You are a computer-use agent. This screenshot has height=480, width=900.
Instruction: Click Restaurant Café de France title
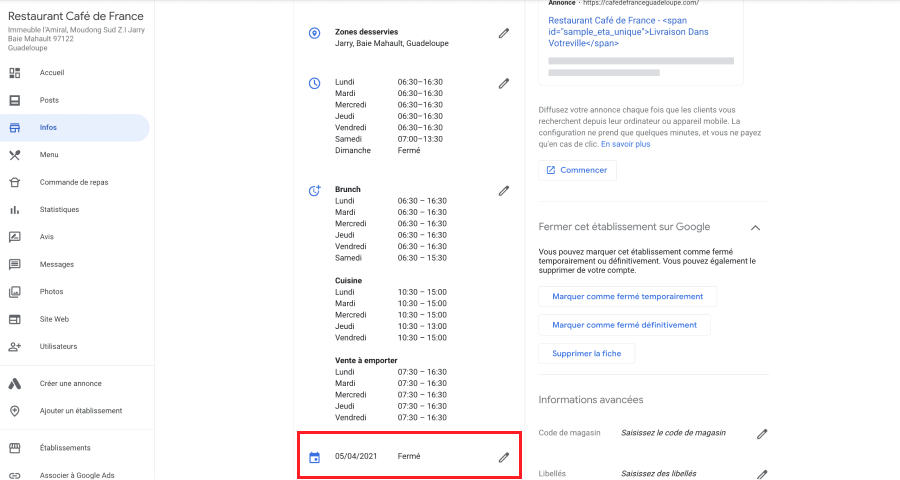coord(76,16)
